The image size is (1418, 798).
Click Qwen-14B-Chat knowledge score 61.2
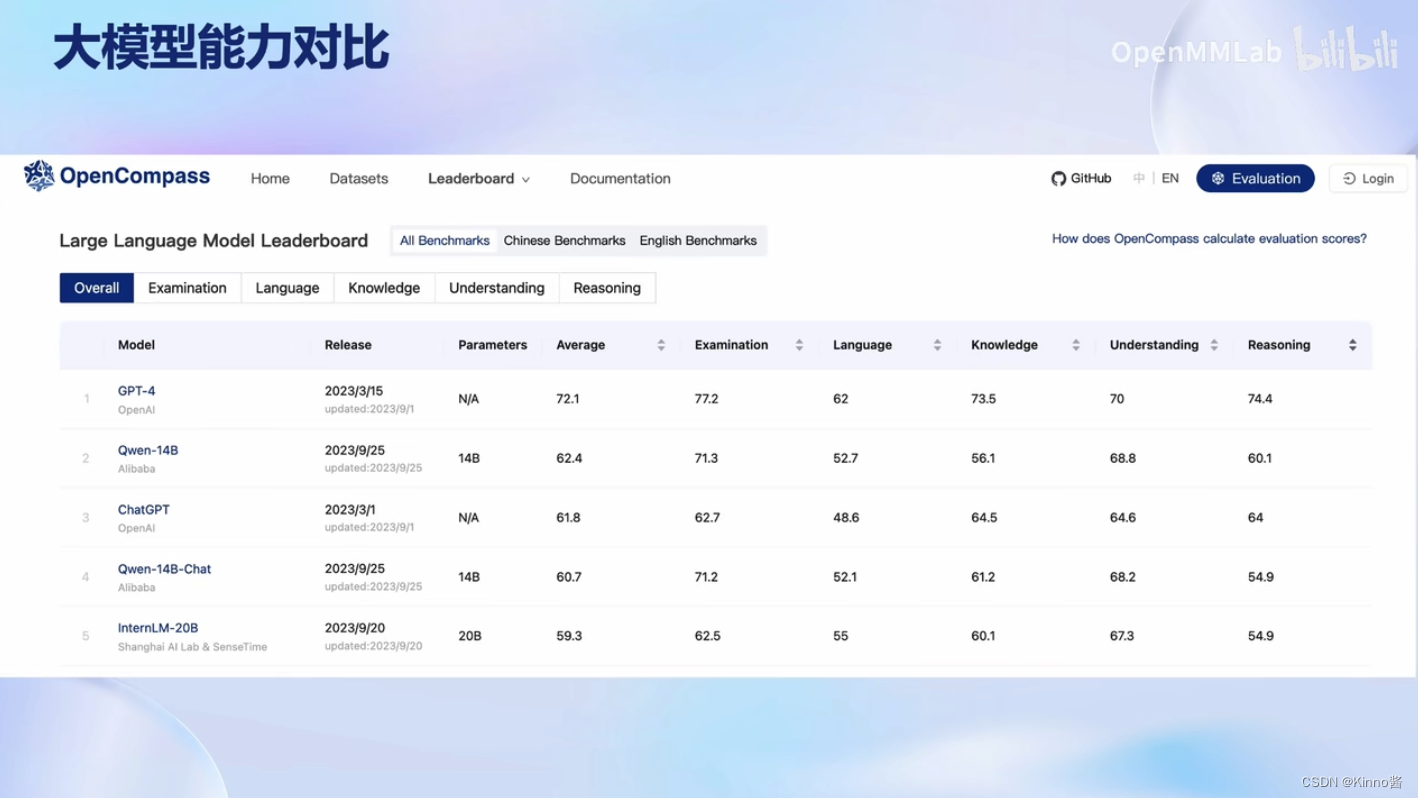click(983, 577)
